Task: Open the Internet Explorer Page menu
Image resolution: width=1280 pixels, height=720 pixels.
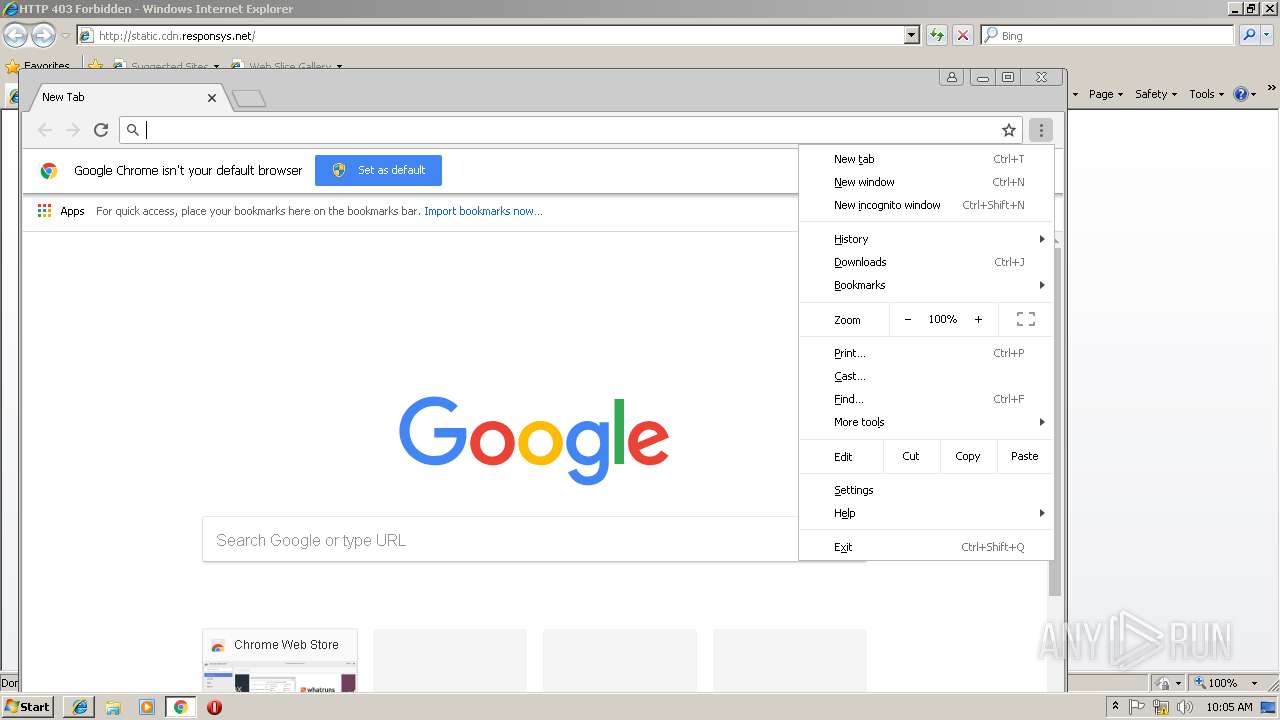Action: (x=1105, y=94)
